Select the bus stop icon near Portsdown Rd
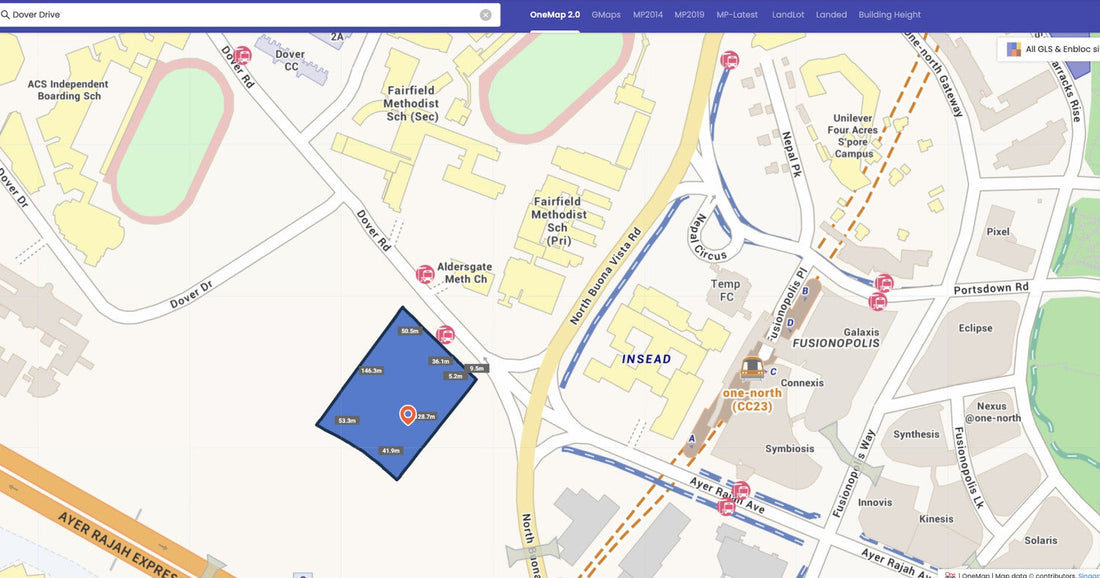Screen dimensions: 1100x578 point(884,283)
